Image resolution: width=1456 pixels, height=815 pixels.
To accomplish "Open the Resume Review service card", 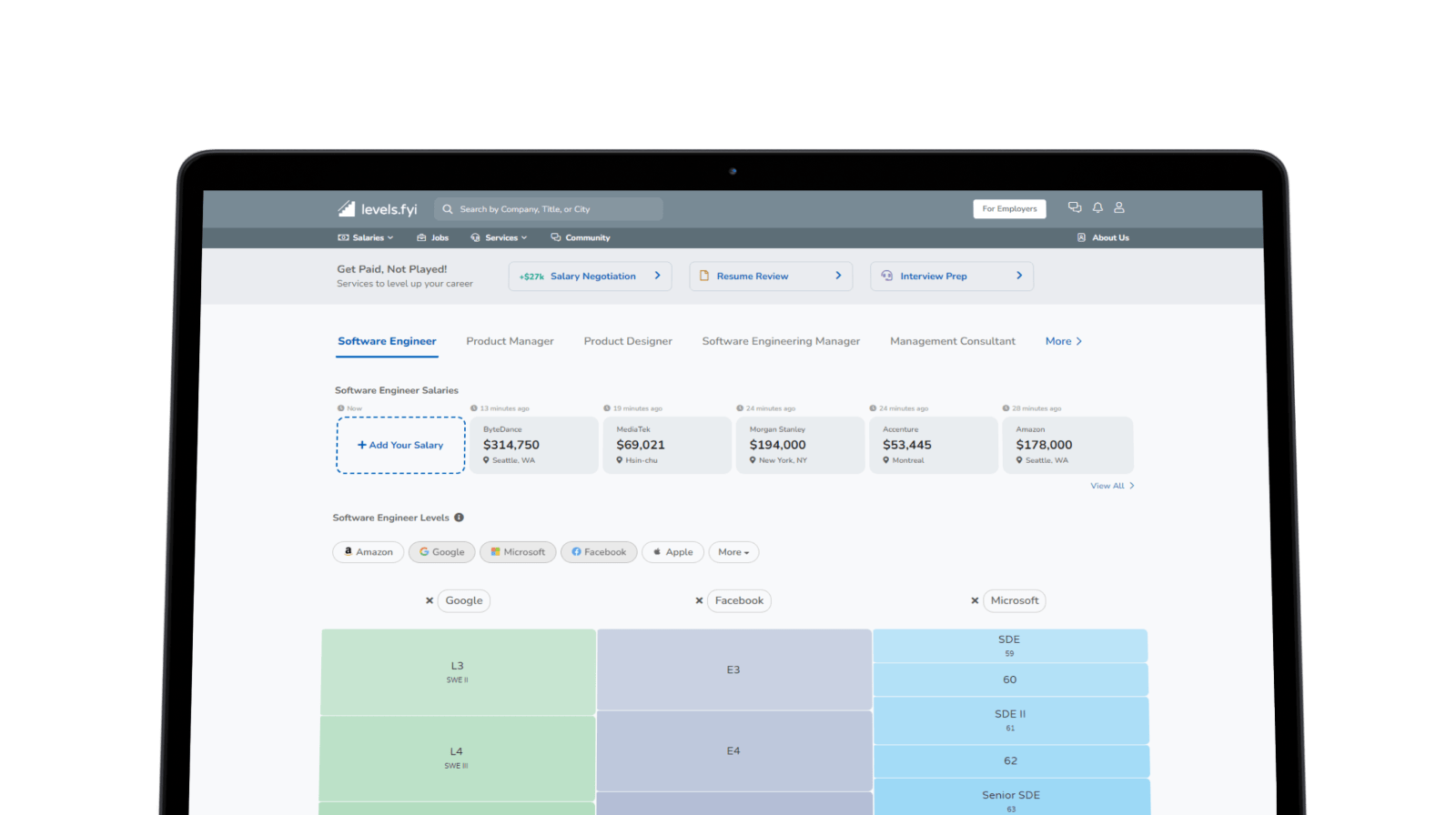I will [771, 276].
